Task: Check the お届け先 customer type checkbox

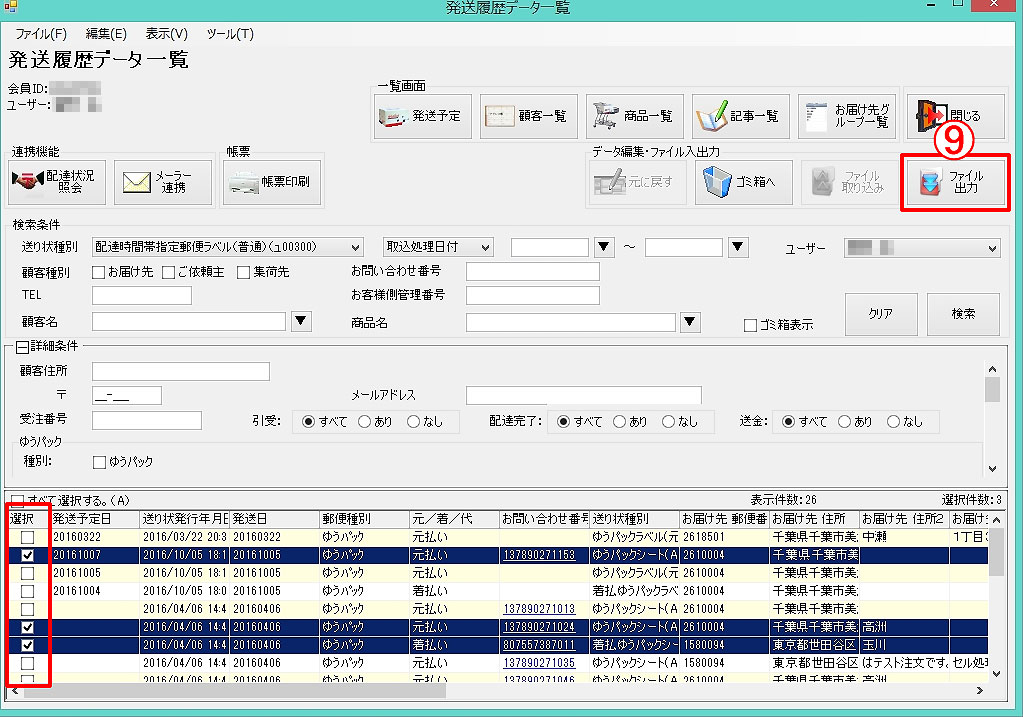Action: pos(98,272)
